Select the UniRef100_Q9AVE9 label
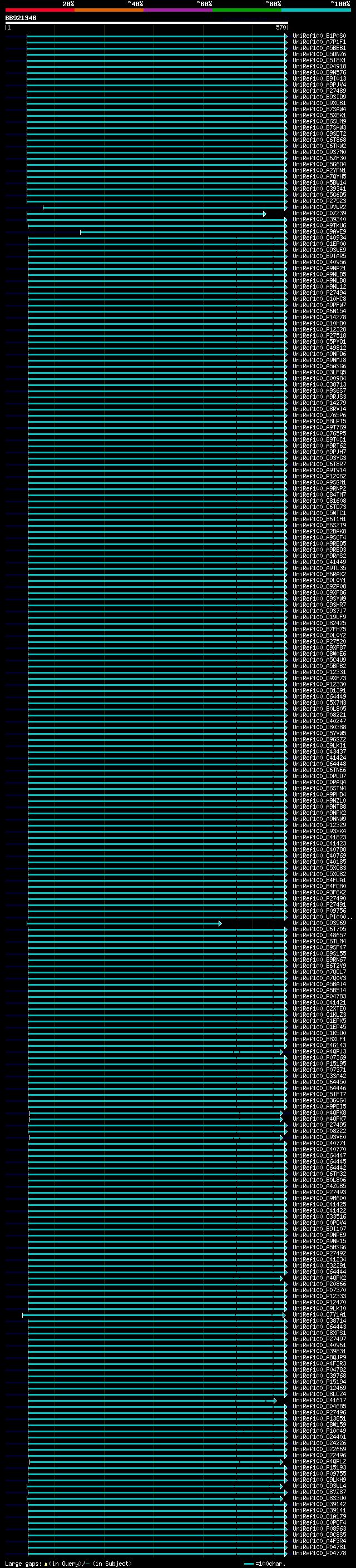356x1568 pixels. coord(319,232)
